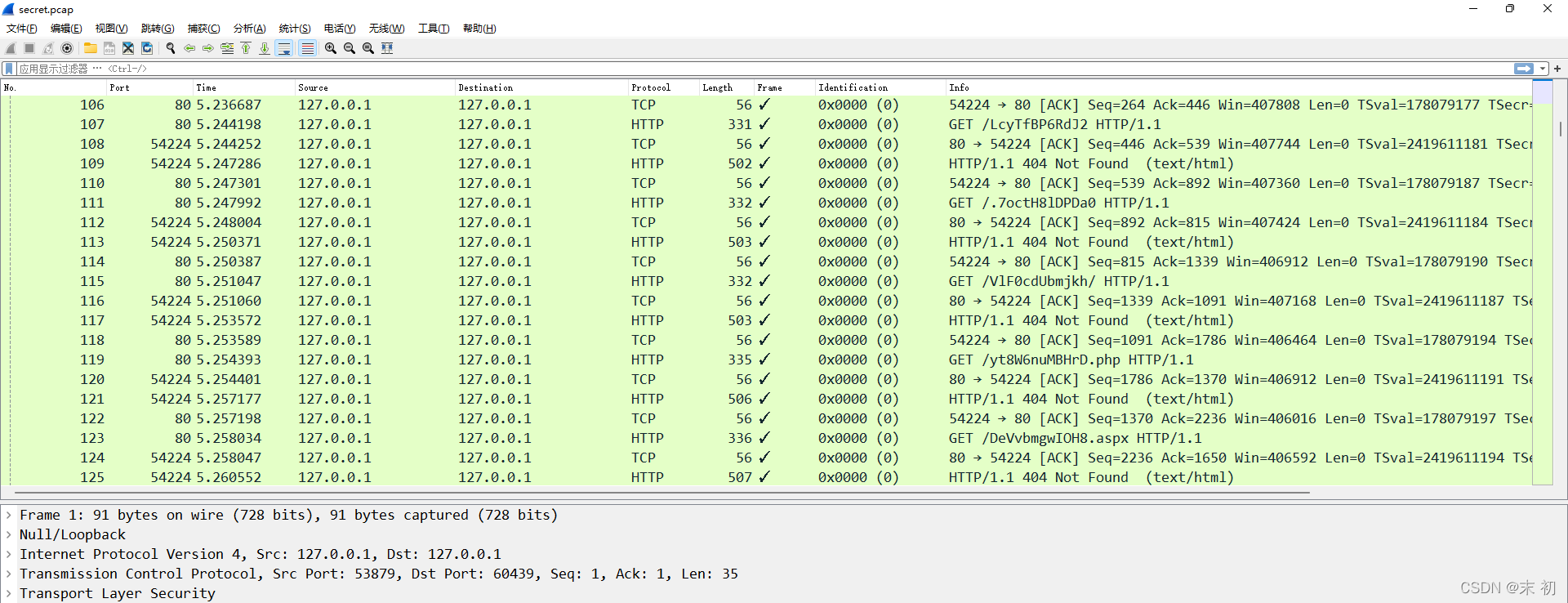Zoom out on packet text
Screen dimensions: 1568x603
[x=350, y=48]
